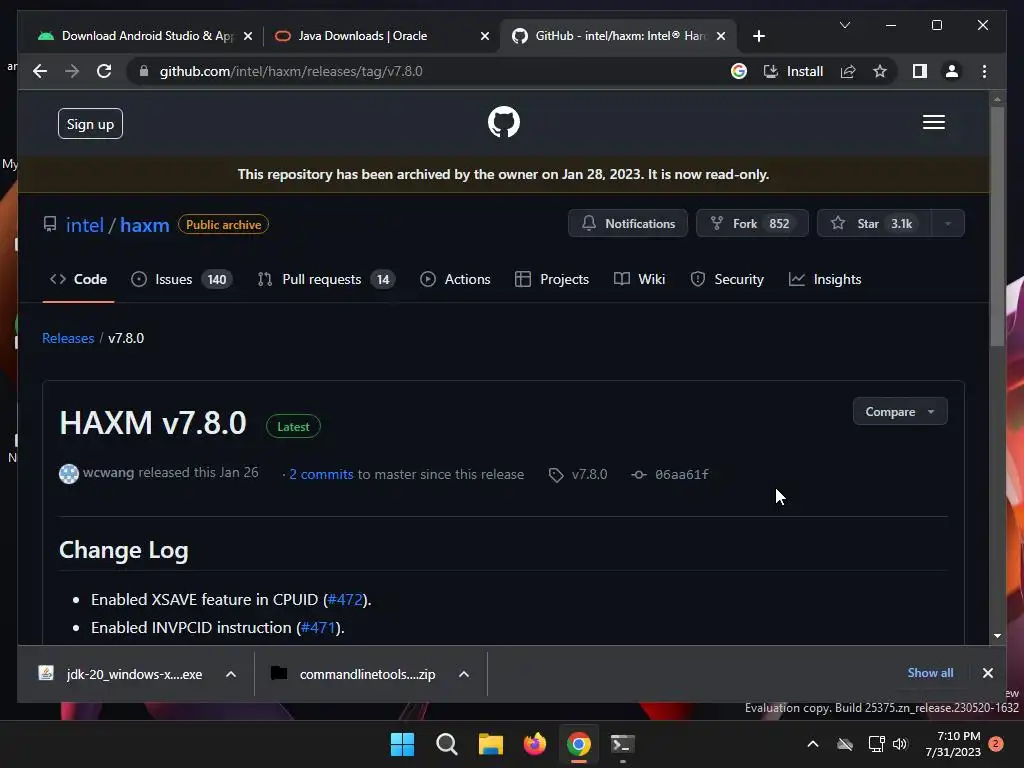The width and height of the screenshot is (1024, 768).
Task: Click wcwang's avatar image
Action: 69,473
